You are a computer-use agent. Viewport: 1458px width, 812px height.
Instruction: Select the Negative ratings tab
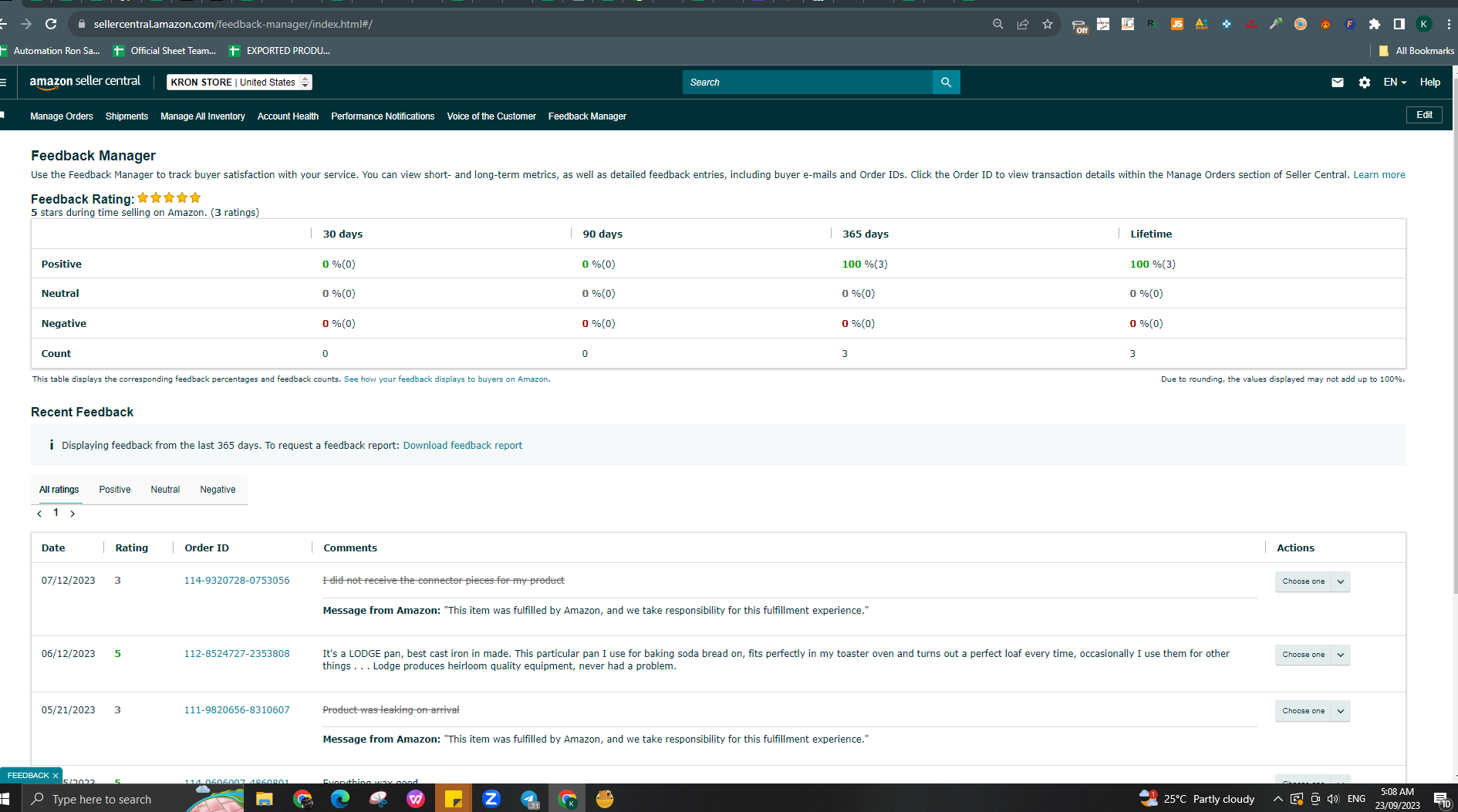coord(218,490)
